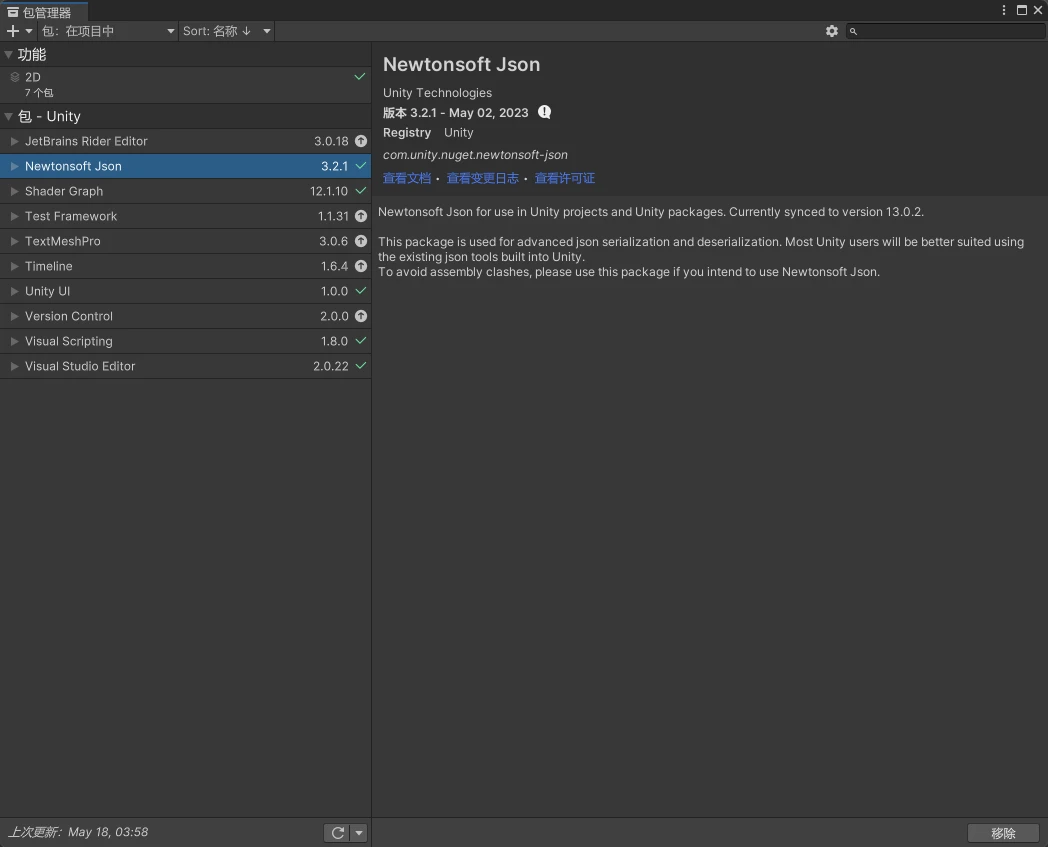The height and width of the screenshot is (847, 1048).
Task: Click the warning icon beside the version date
Action: point(545,112)
